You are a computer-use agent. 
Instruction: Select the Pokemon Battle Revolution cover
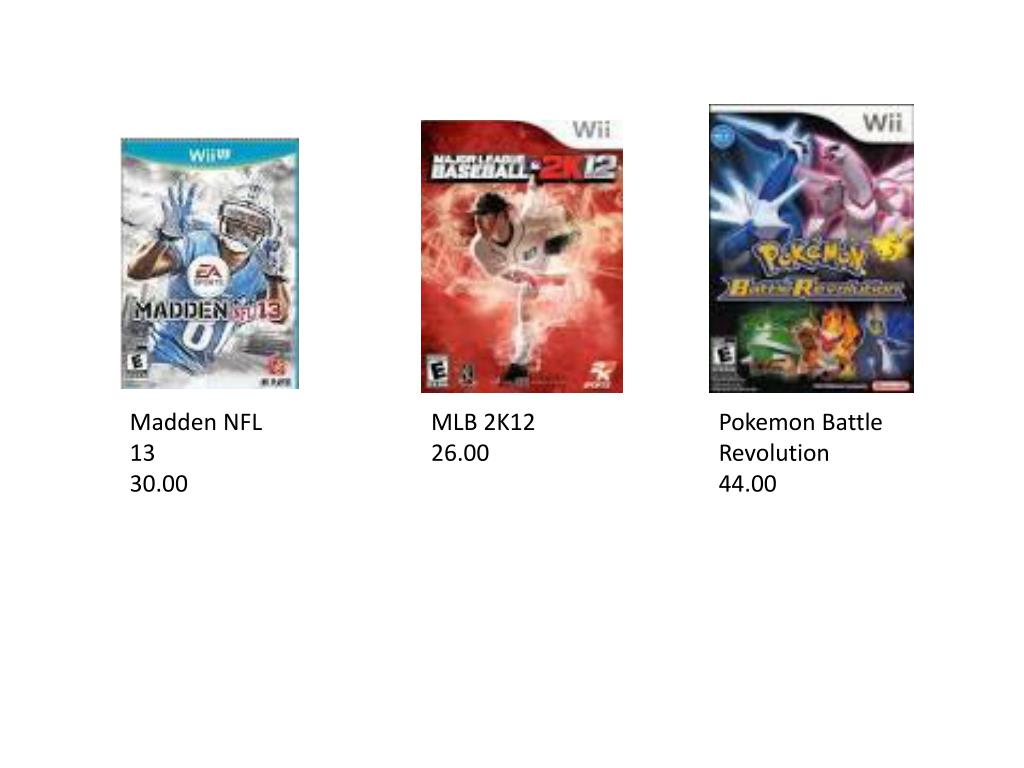tap(811, 248)
